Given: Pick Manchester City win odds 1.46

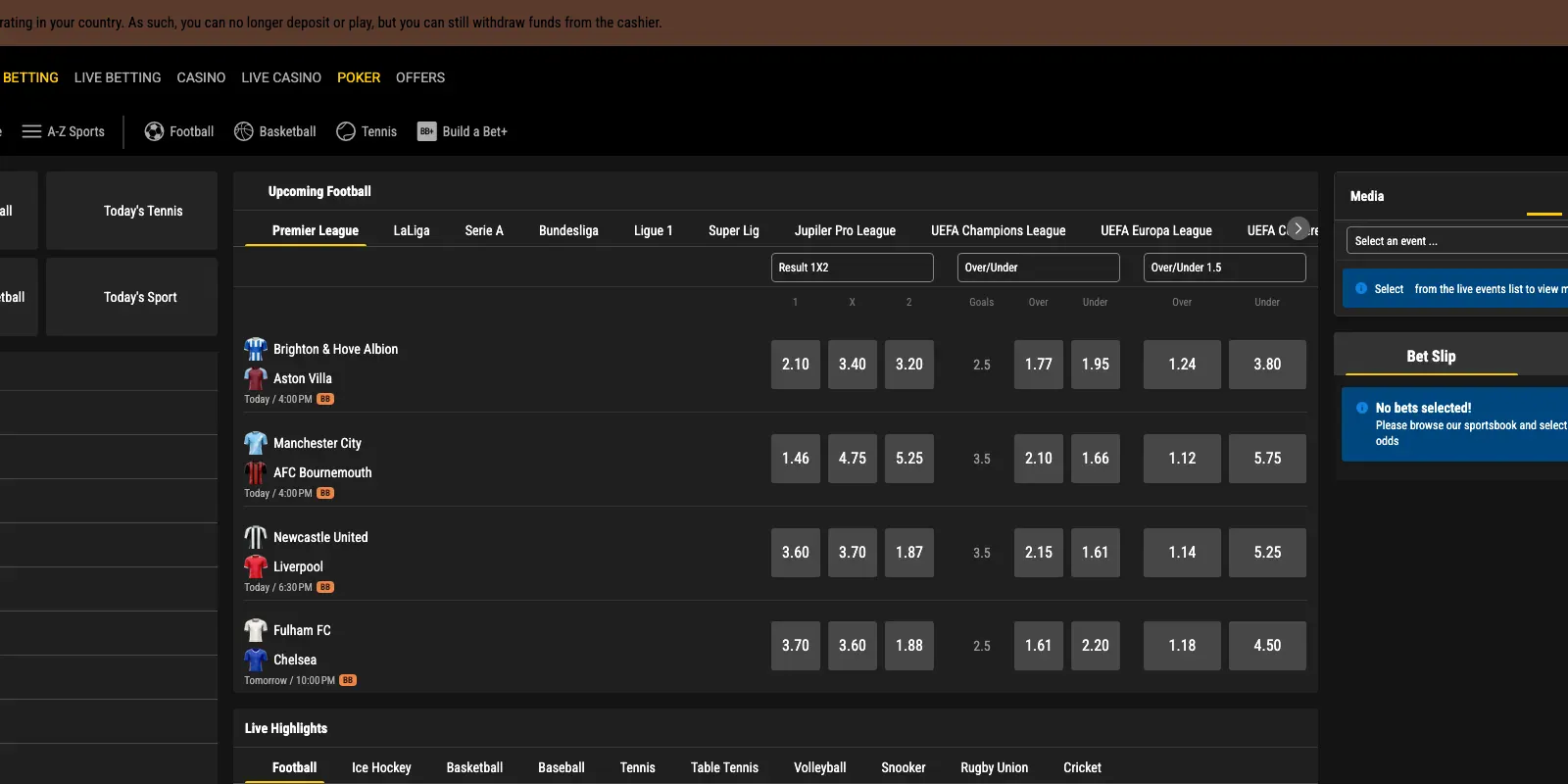Looking at the screenshot, I should point(796,459).
